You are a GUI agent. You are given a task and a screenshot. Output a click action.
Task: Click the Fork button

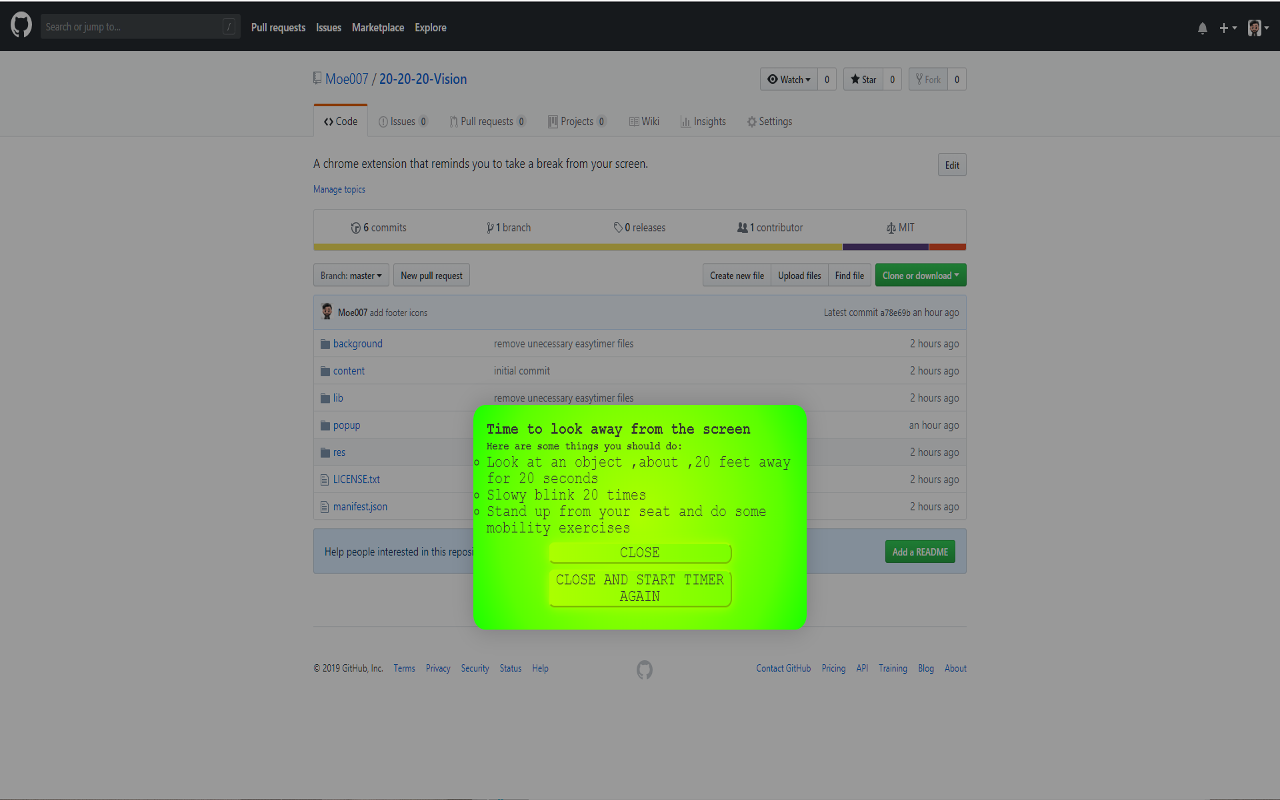928,80
